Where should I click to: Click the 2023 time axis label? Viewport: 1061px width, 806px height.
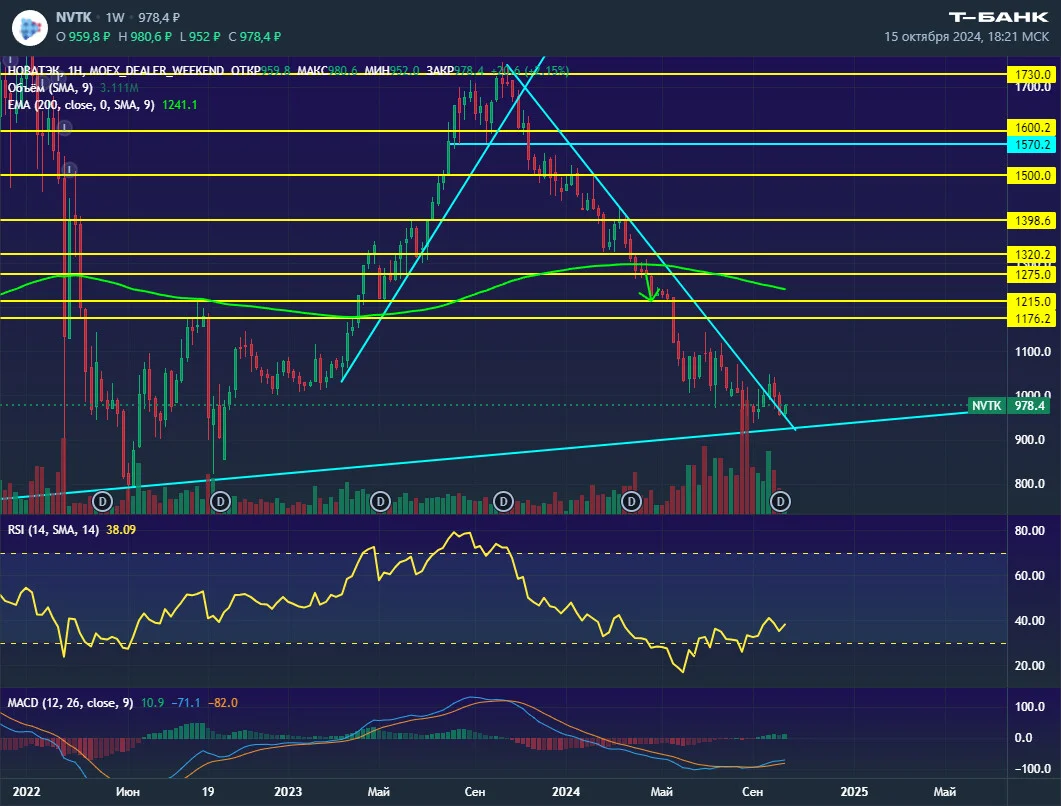(x=288, y=792)
